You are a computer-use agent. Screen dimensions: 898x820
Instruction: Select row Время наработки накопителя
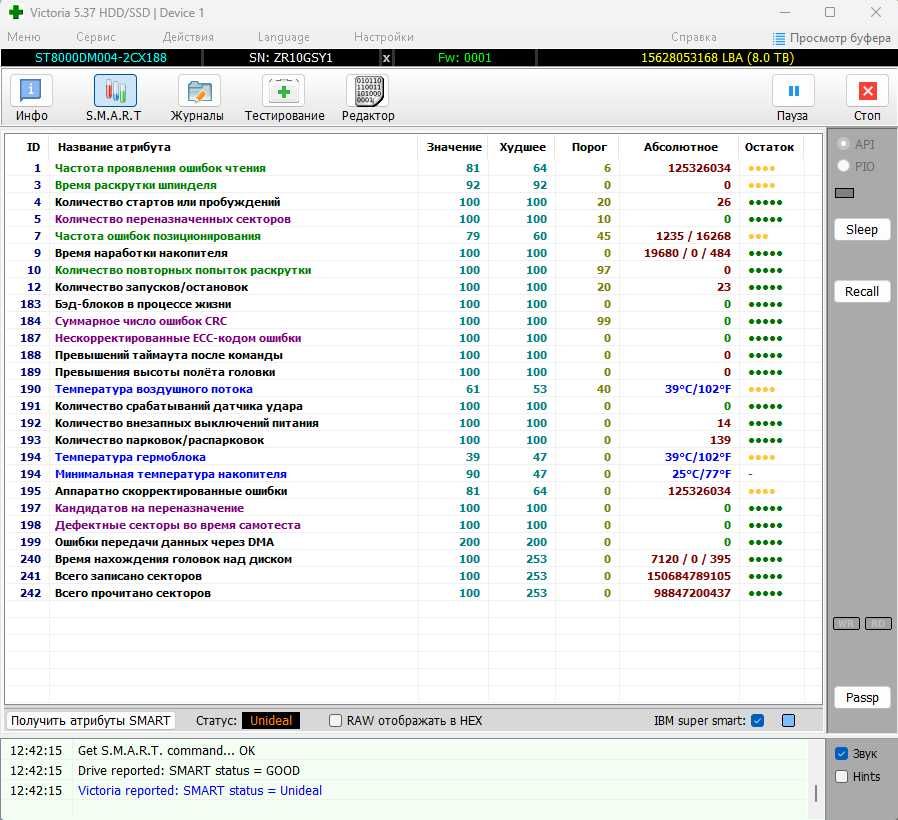pyautogui.click(x=412, y=253)
